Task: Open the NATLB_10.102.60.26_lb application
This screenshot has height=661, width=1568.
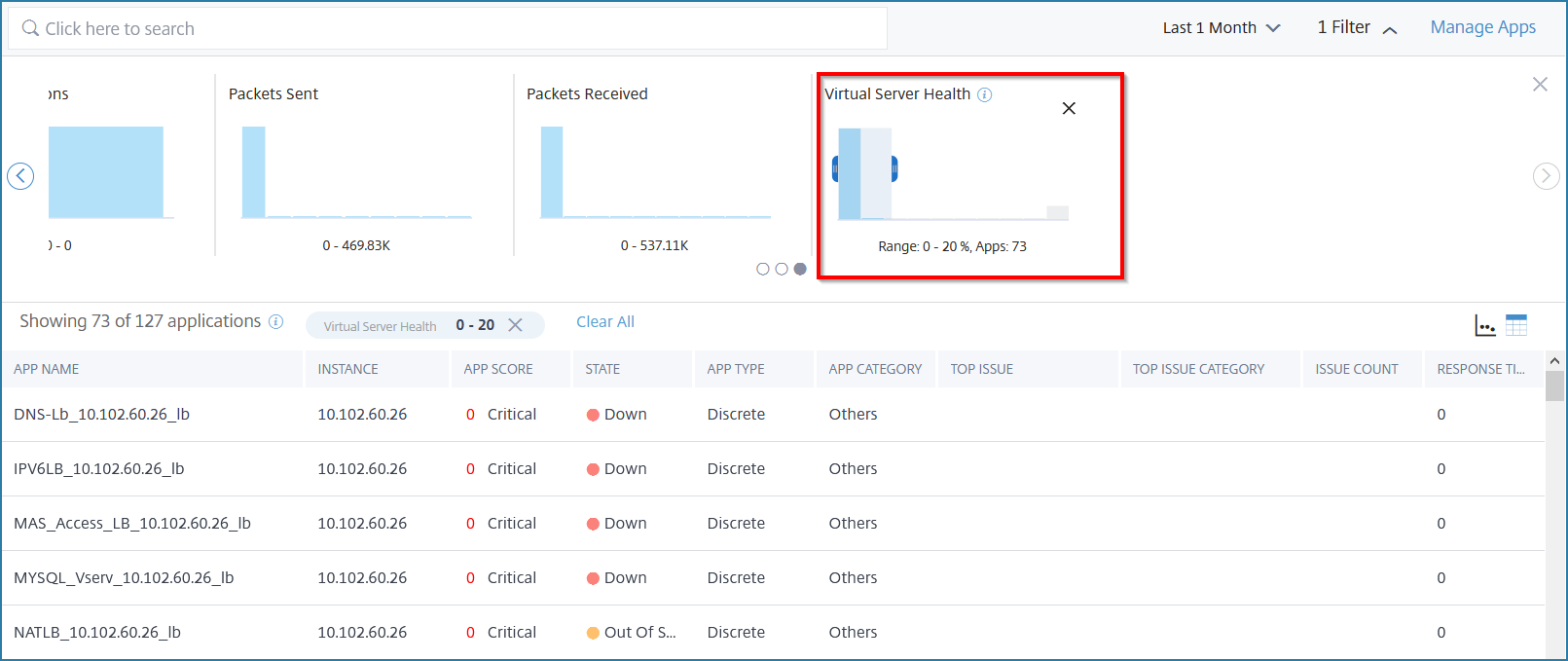Action: pyautogui.click(x=97, y=632)
